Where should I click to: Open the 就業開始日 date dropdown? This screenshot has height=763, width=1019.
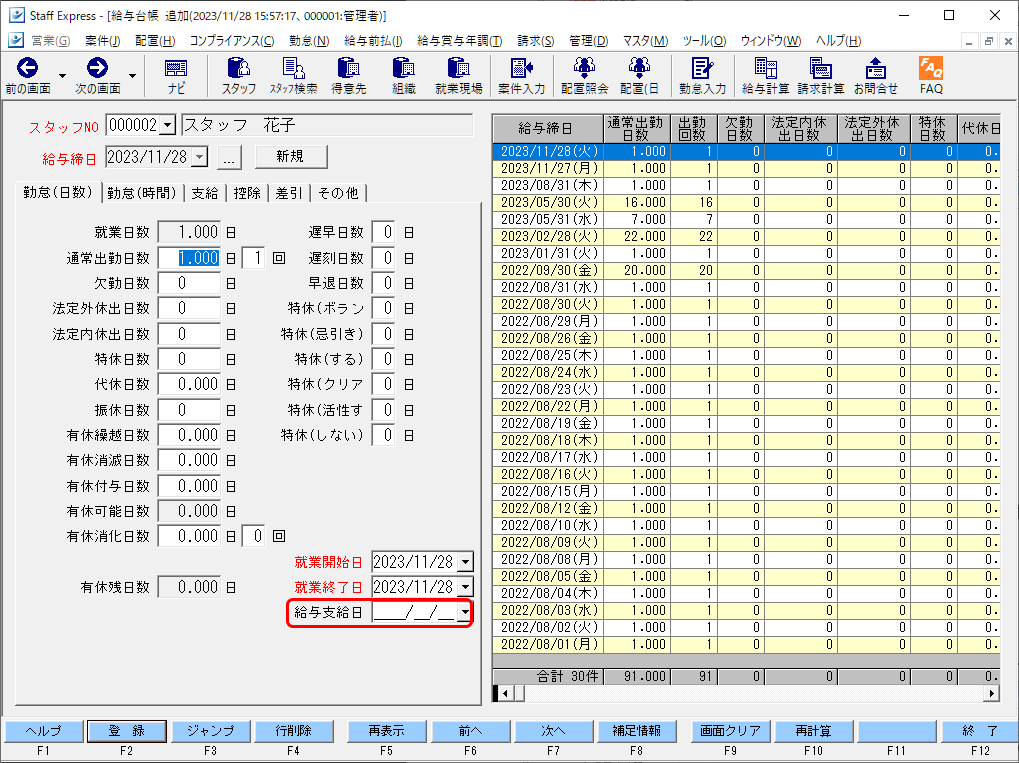tap(465, 562)
